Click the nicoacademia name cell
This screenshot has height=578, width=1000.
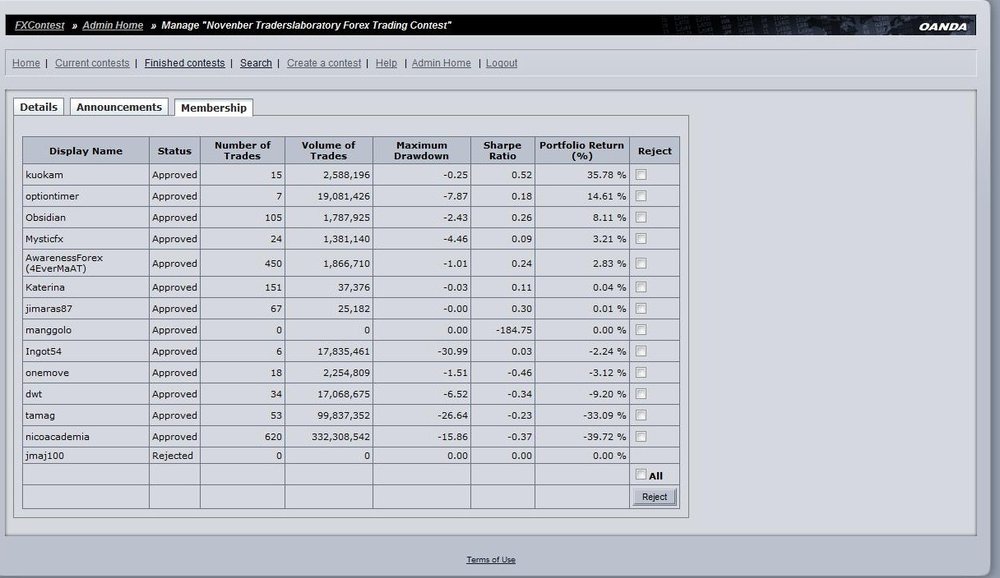coord(85,437)
